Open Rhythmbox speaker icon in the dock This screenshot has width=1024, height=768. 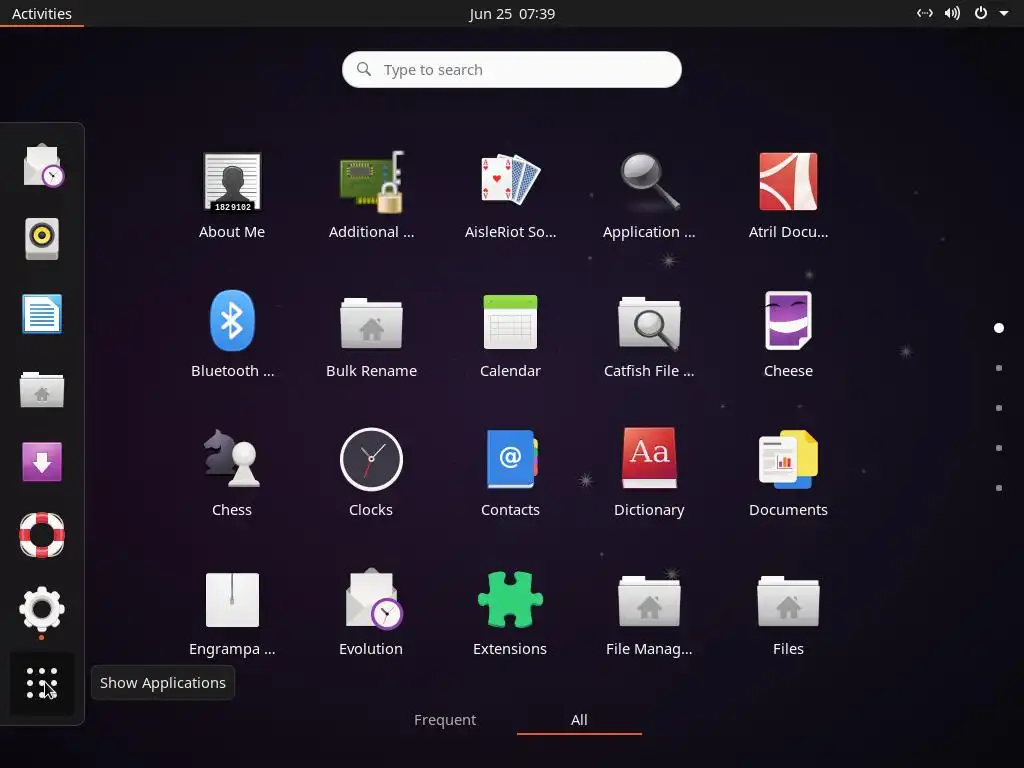pyautogui.click(x=42, y=238)
